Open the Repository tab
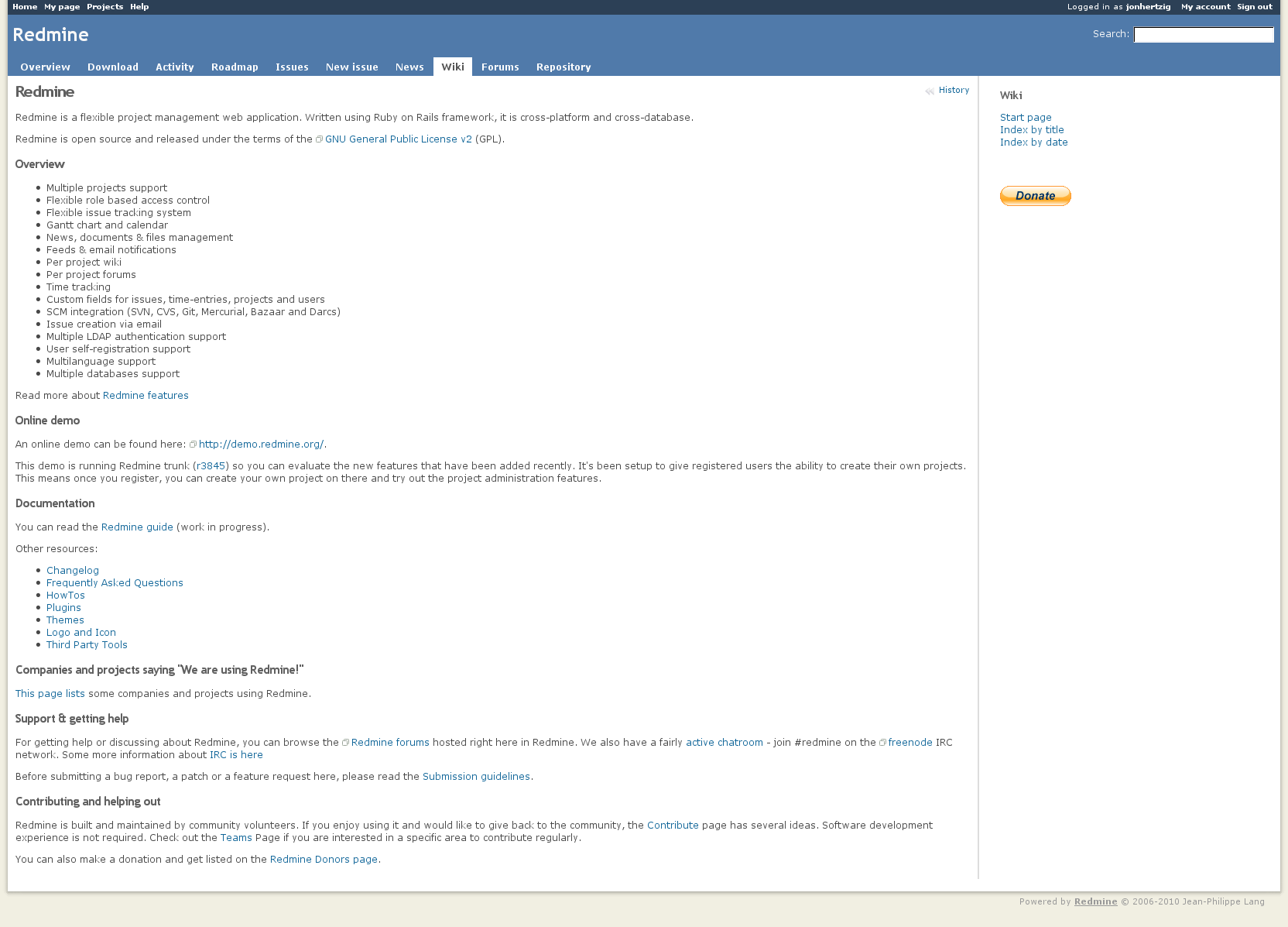 point(563,67)
